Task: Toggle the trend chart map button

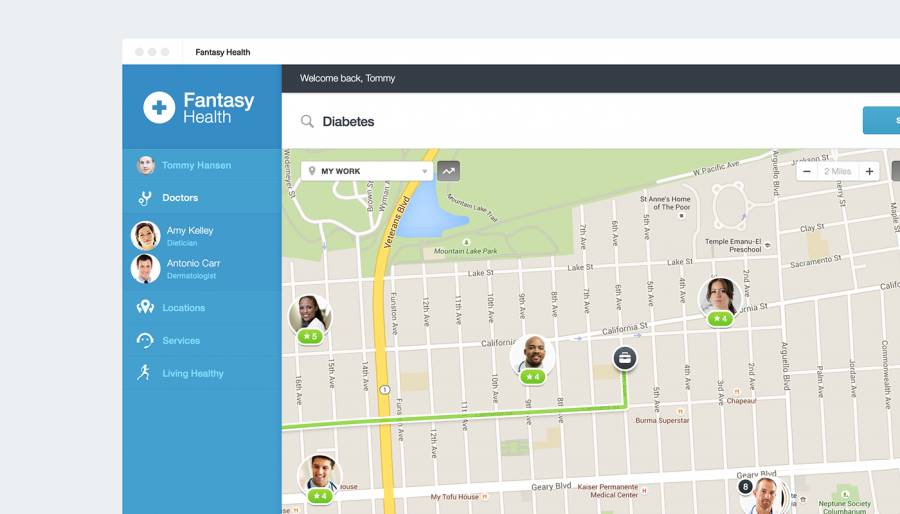Action: pyautogui.click(x=448, y=171)
